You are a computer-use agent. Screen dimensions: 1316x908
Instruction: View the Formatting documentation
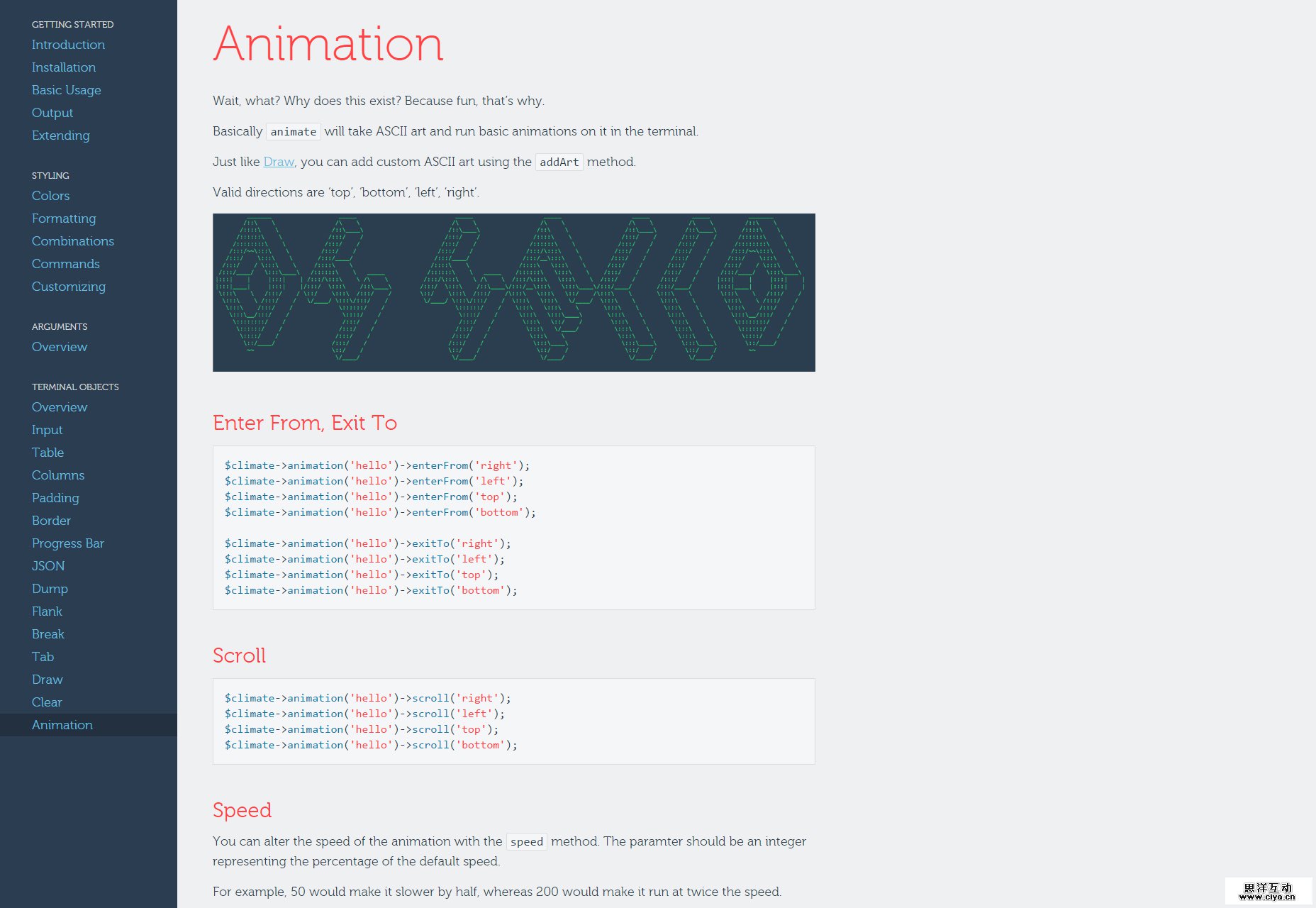pos(64,218)
